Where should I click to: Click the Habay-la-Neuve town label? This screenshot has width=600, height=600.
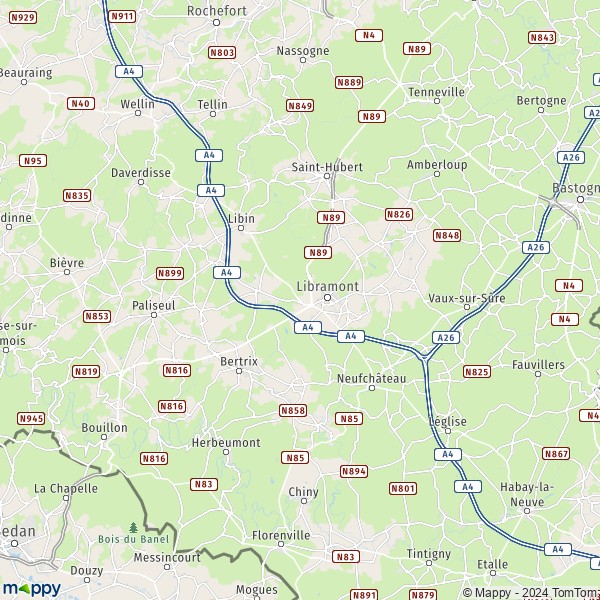coord(527,494)
